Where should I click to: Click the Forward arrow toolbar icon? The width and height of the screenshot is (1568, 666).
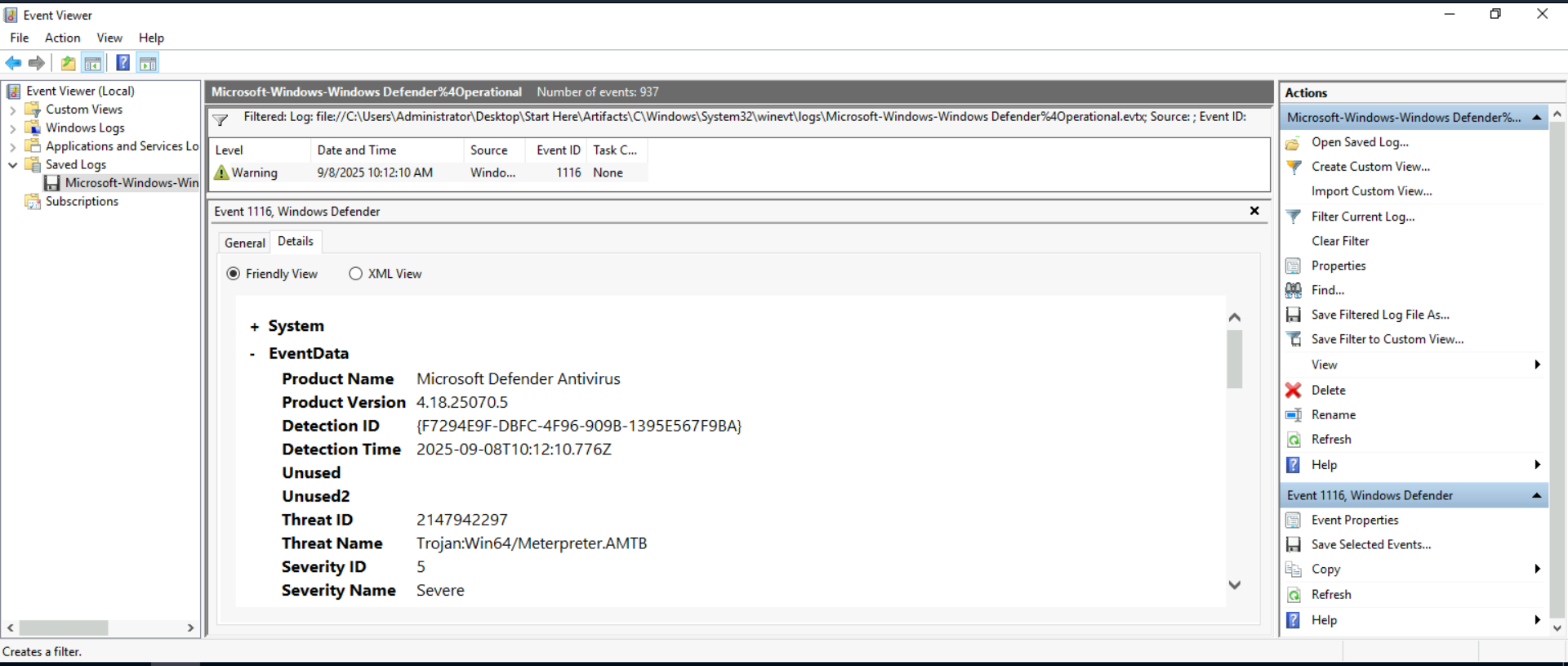point(37,63)
